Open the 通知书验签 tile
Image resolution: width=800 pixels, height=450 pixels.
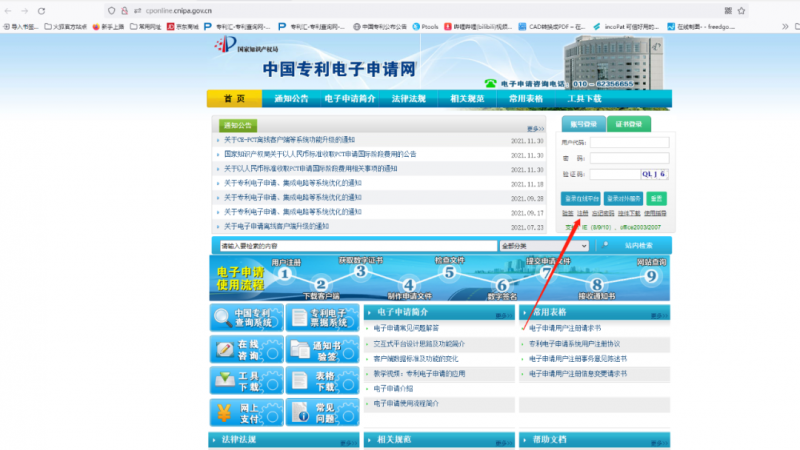pyautogui.click(x=322, y=349)
